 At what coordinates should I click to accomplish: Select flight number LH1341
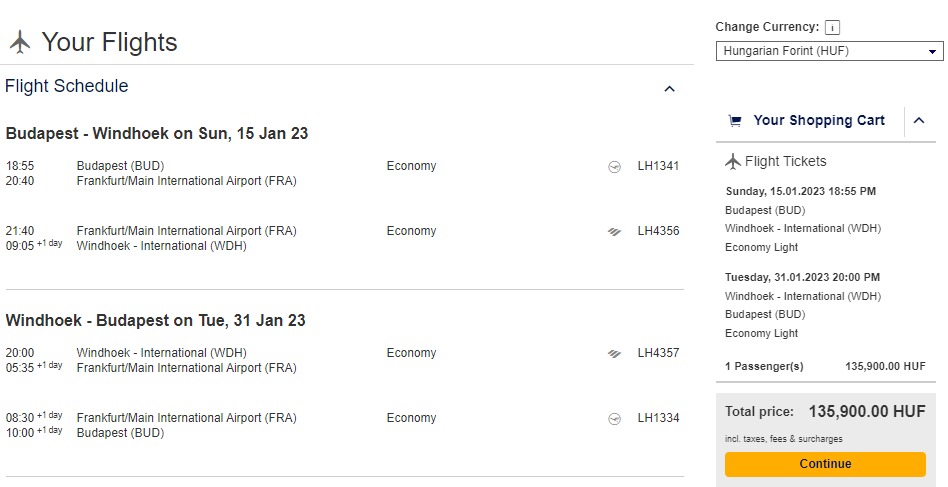pyautogui.click(x=658, y=166)
